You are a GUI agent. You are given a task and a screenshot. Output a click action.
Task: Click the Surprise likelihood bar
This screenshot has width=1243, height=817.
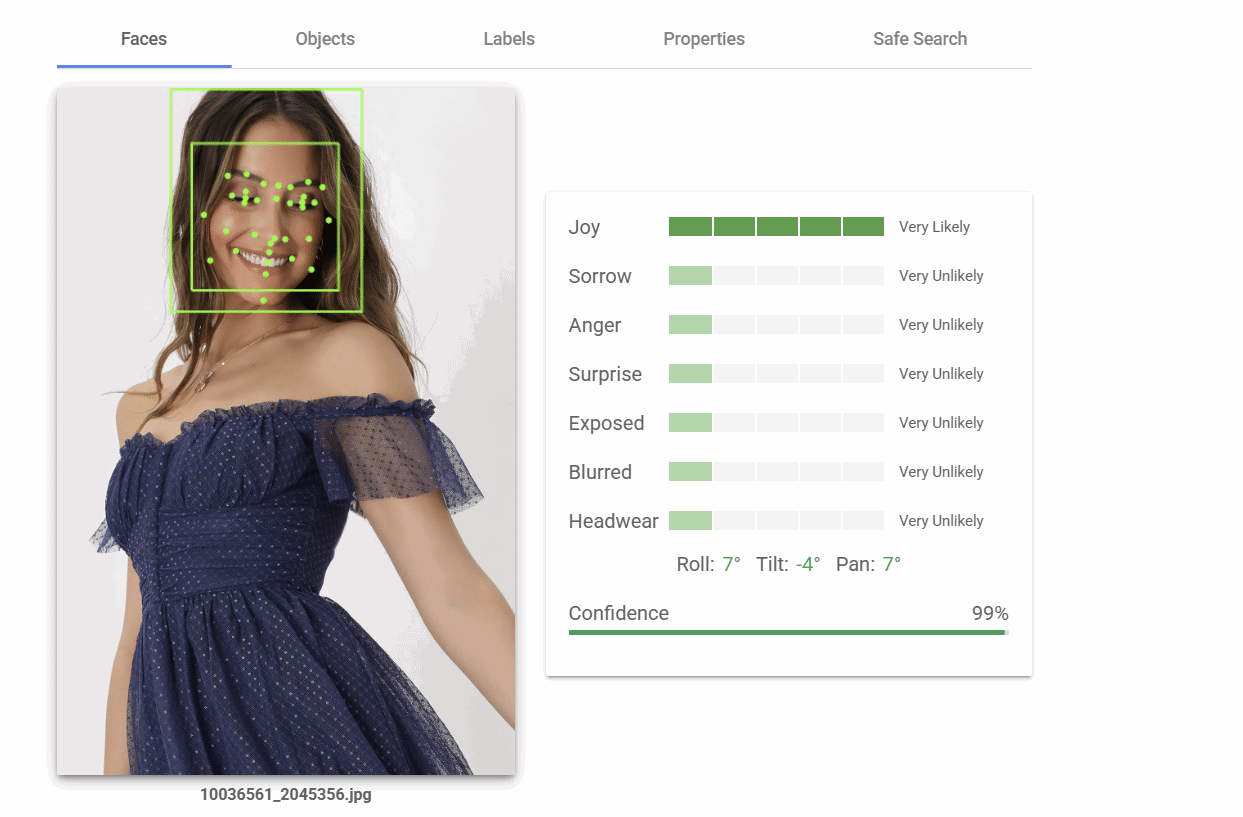(x=777, y=373)
